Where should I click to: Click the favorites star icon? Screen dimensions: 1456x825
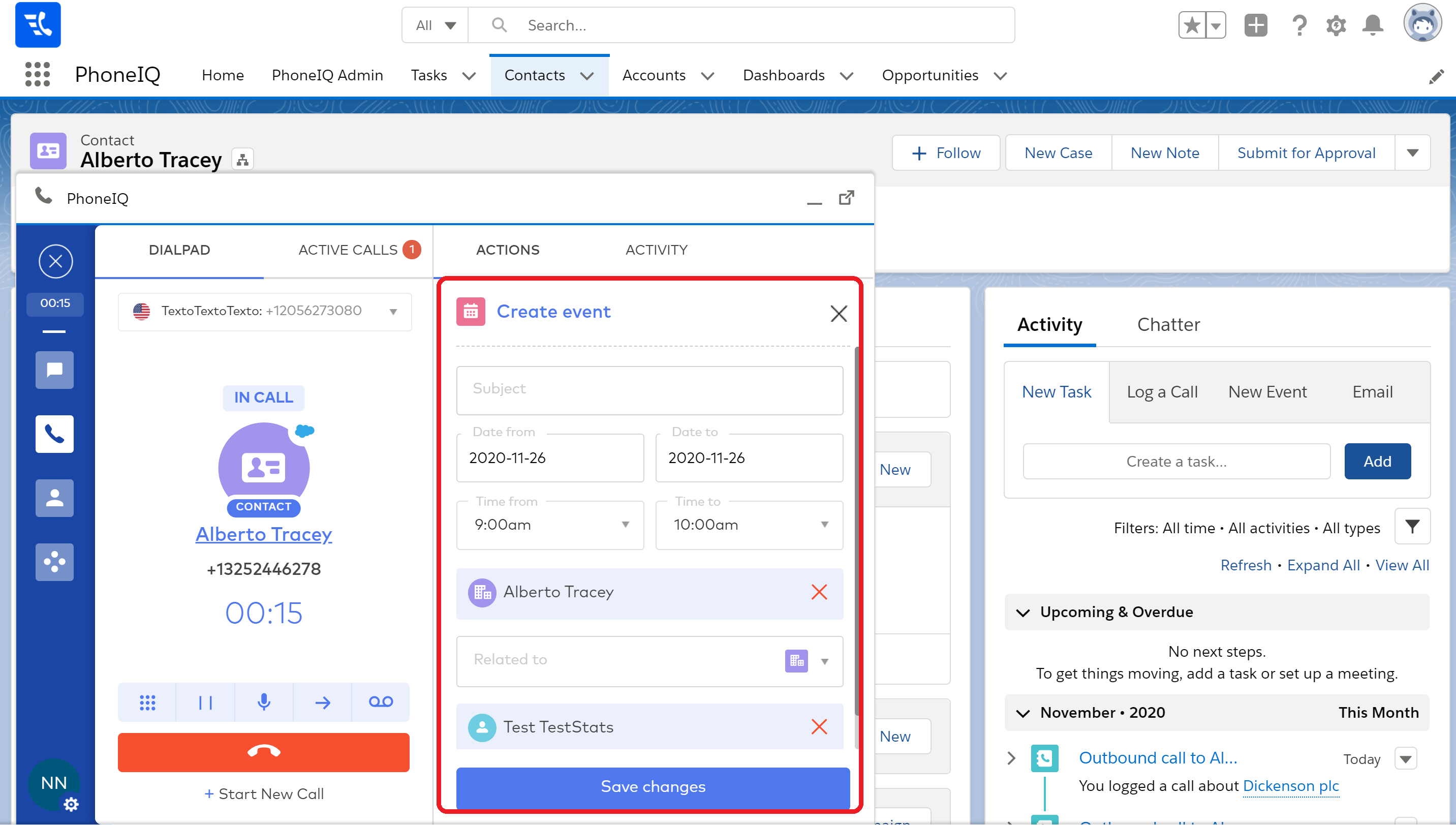pos(1192,25)
